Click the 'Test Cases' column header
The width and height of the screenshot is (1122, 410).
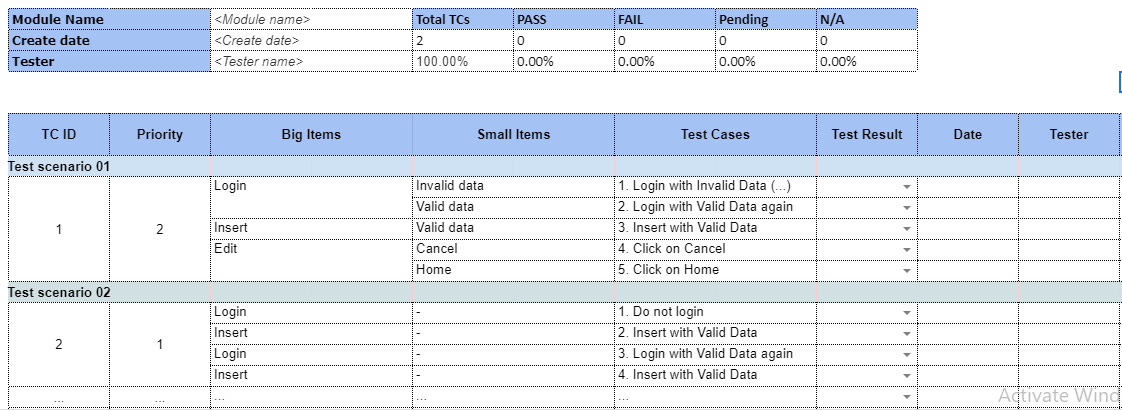point(715,134)
